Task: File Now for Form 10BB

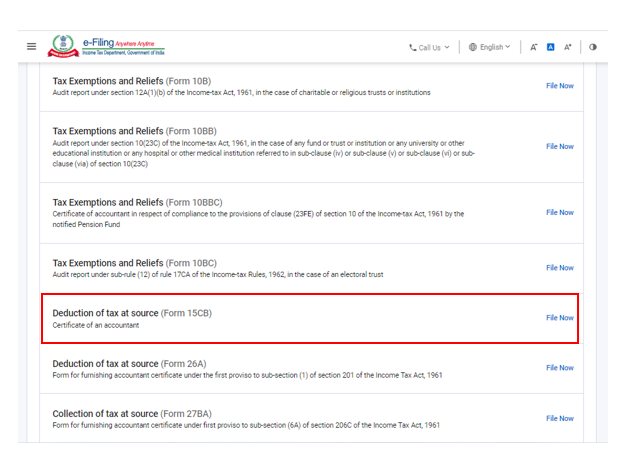Action: (x=559, y=147)
